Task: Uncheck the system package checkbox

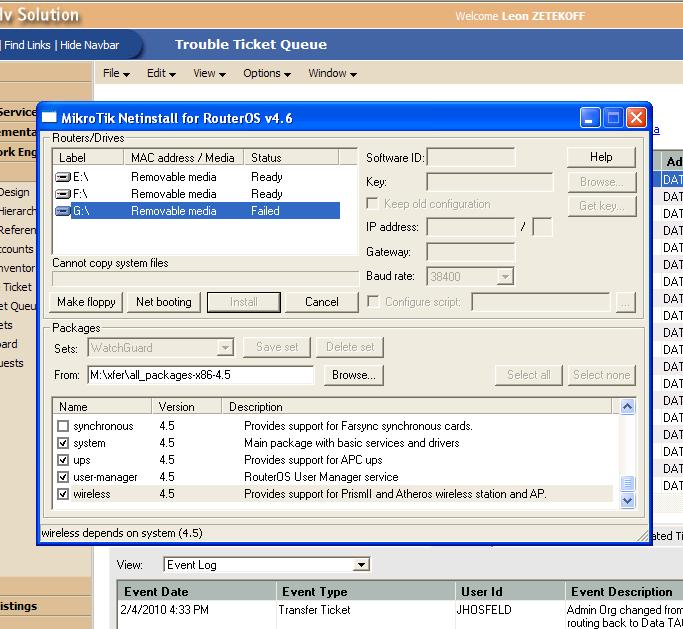Action: [x=63, y=443]
